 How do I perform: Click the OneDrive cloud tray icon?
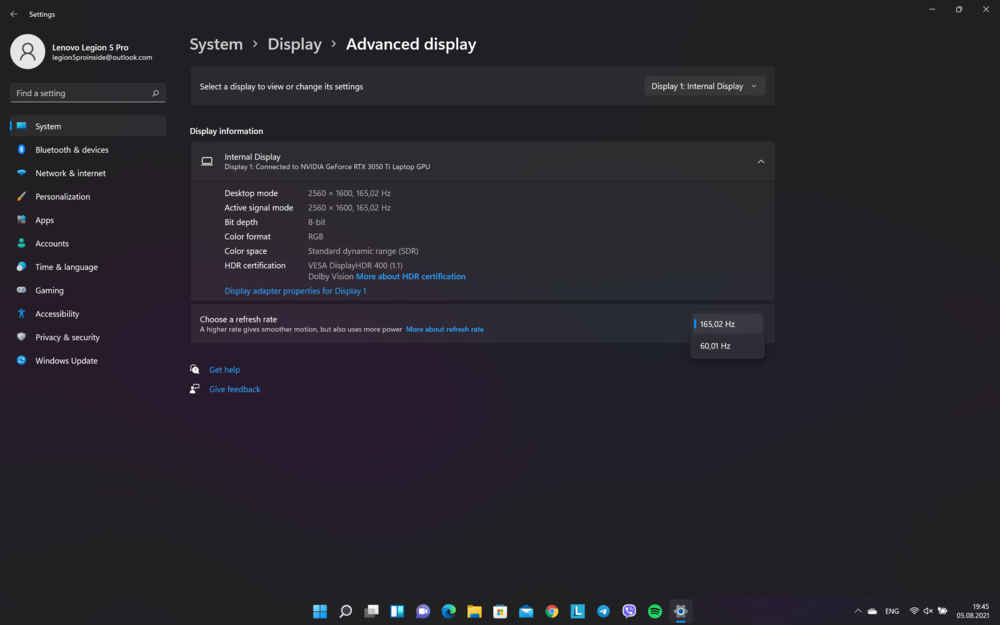872,611
